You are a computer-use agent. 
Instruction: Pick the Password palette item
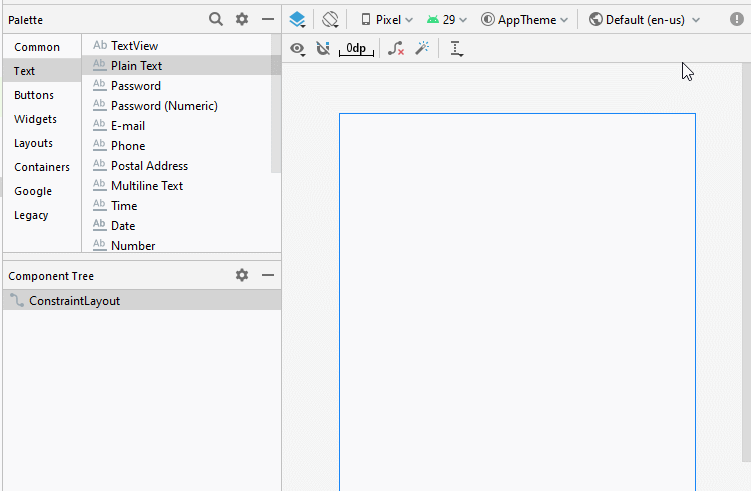coord(176,86)
